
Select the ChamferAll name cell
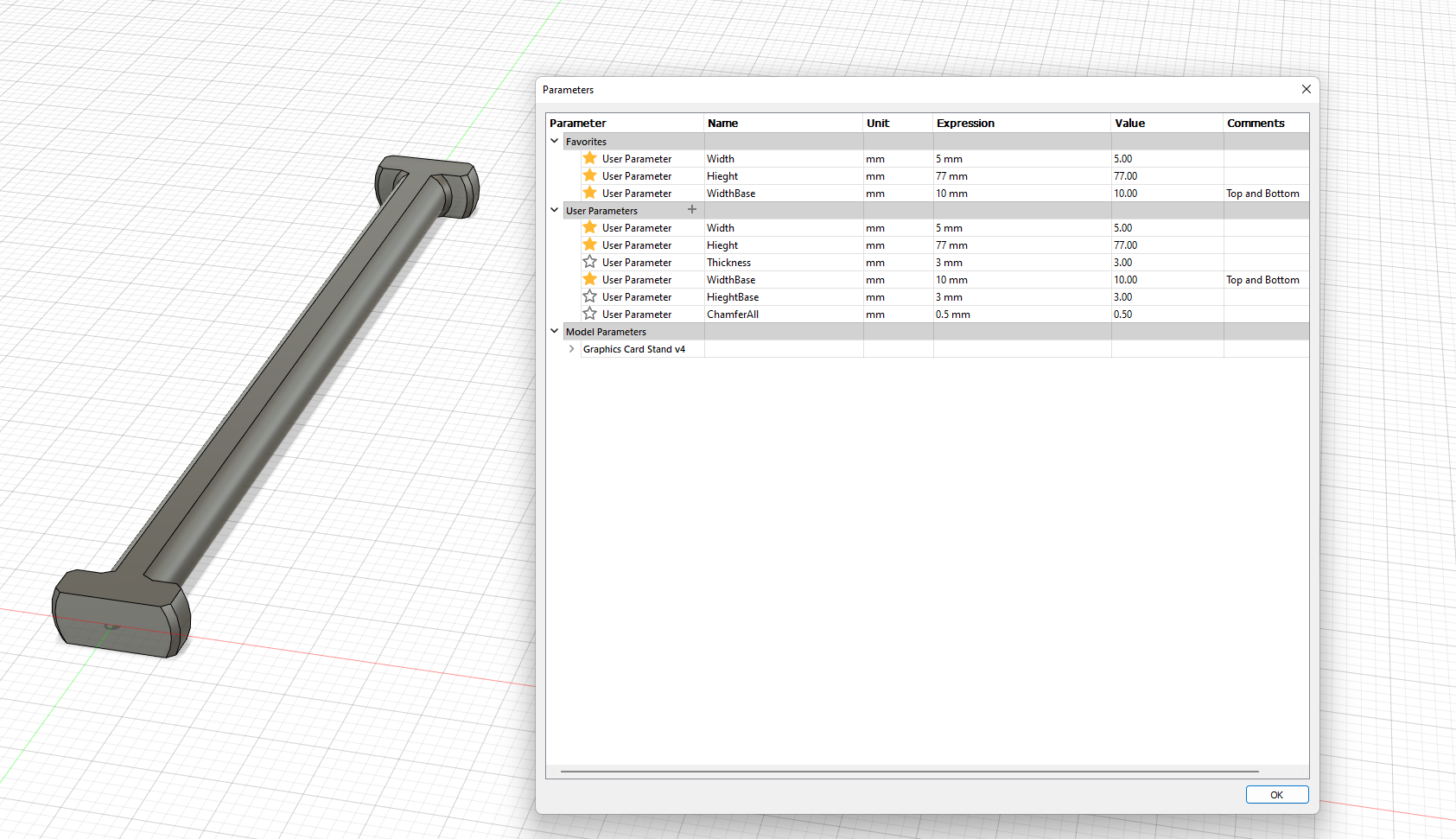(784, 315)
